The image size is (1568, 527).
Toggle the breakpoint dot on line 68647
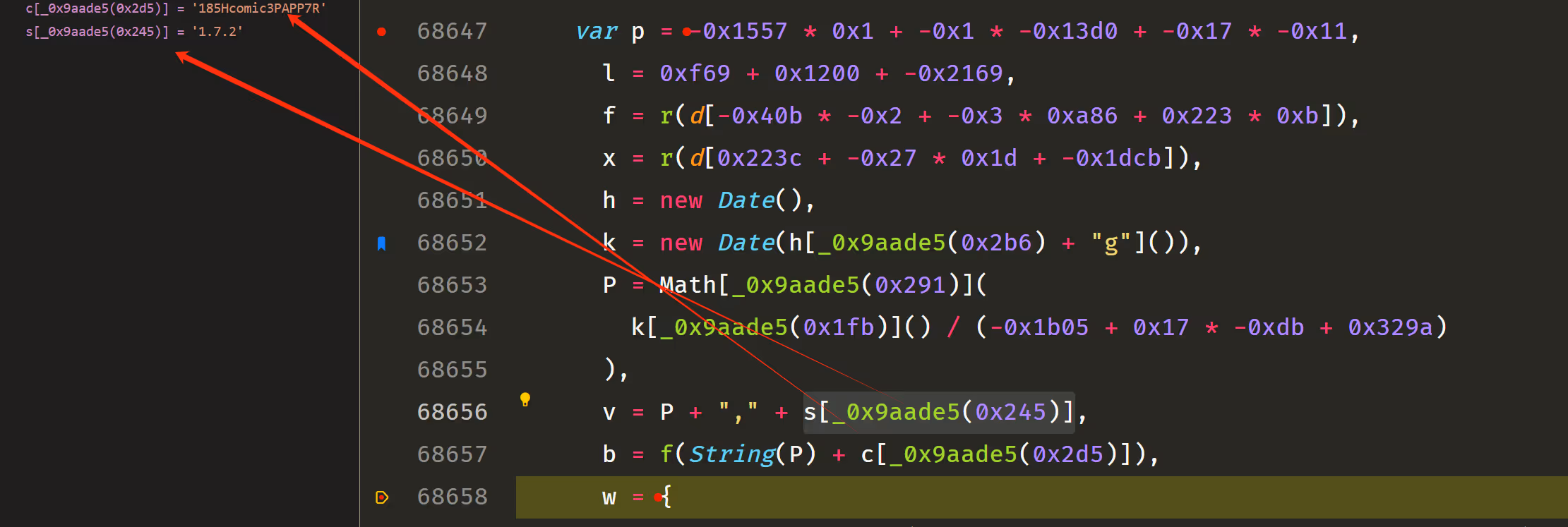coord(381,32)
